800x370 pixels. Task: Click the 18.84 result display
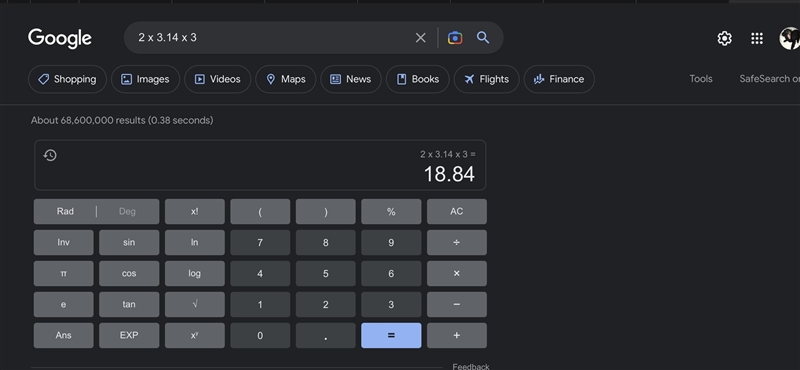pos(449,174)
